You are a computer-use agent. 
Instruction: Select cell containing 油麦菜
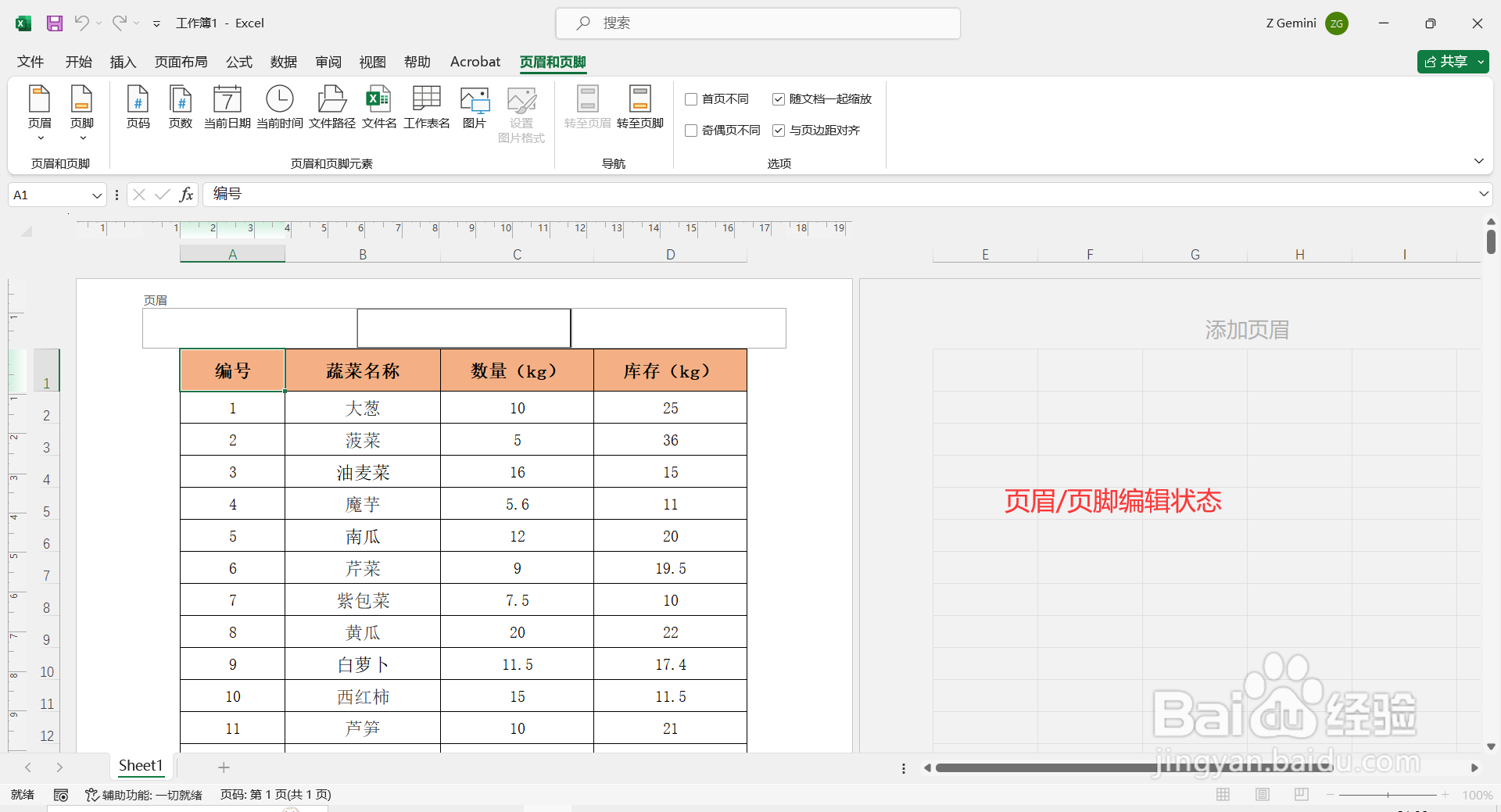(x=363, y=472)
